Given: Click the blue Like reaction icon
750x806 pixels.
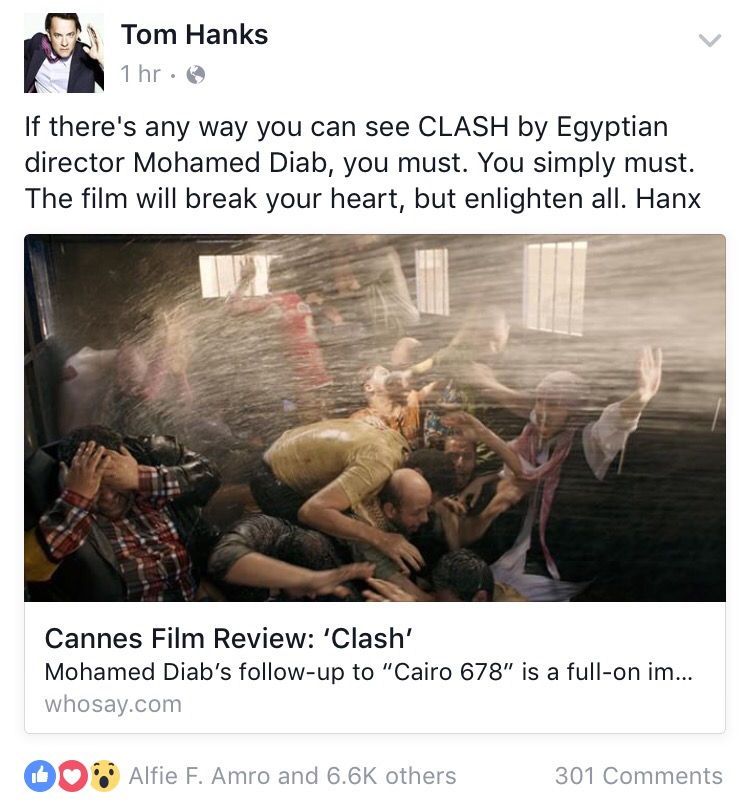Looking at the screenshot, I should [x=40, y=776].
